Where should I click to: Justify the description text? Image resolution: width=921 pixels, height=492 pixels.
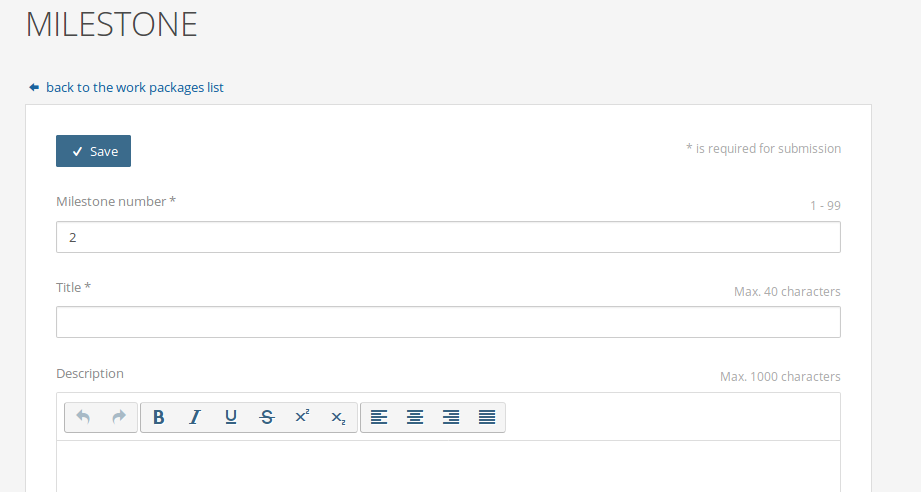487,417
